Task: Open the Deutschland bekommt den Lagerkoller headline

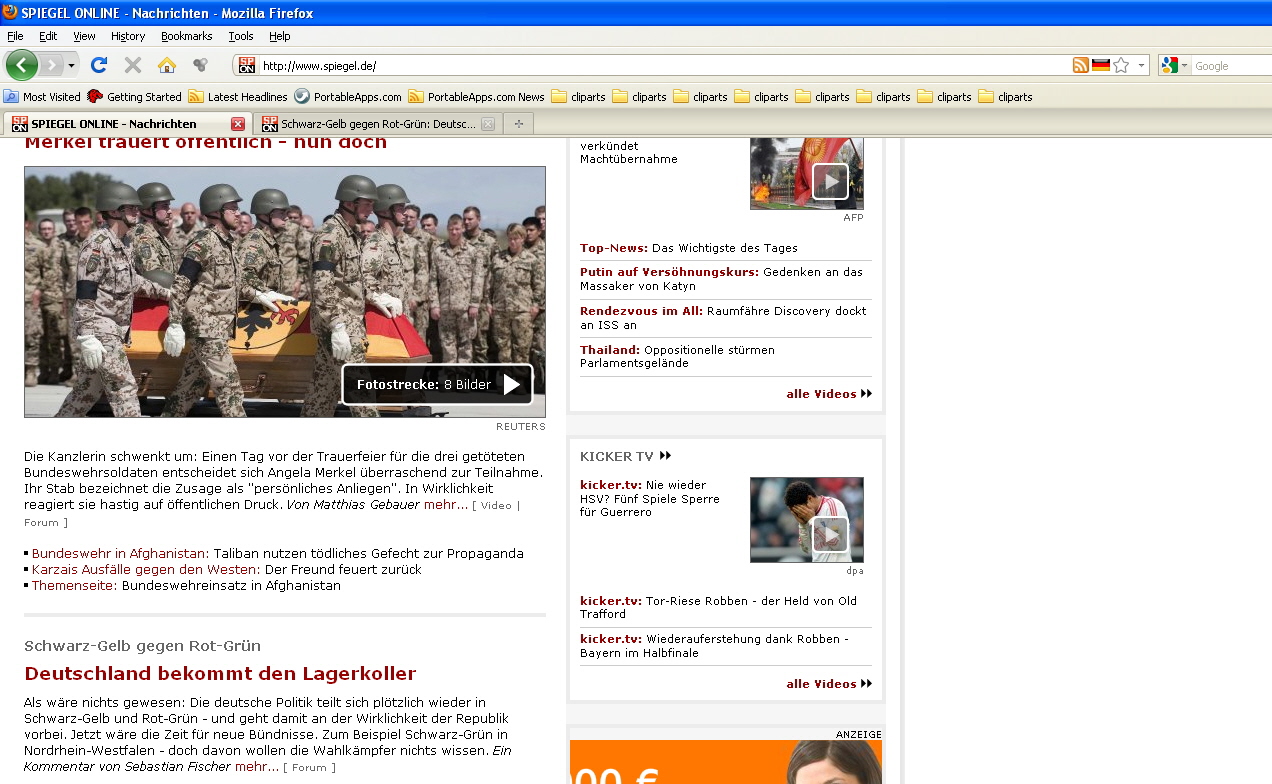Action: pos(220,673)
